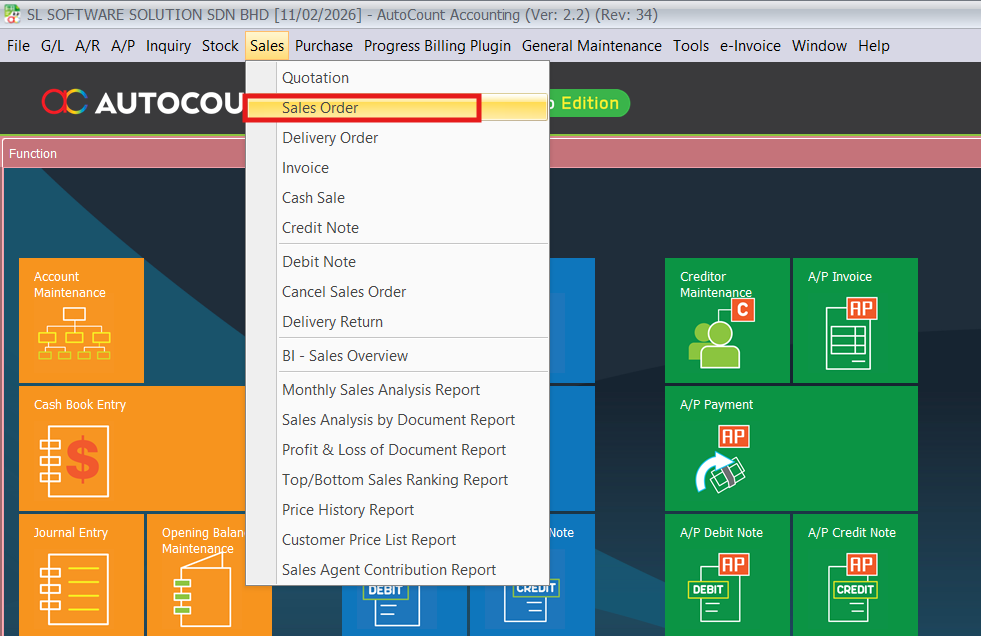Select Sales Order from the Sales menu
Viewport: 981px width, 636px height.
click(320, 108)
